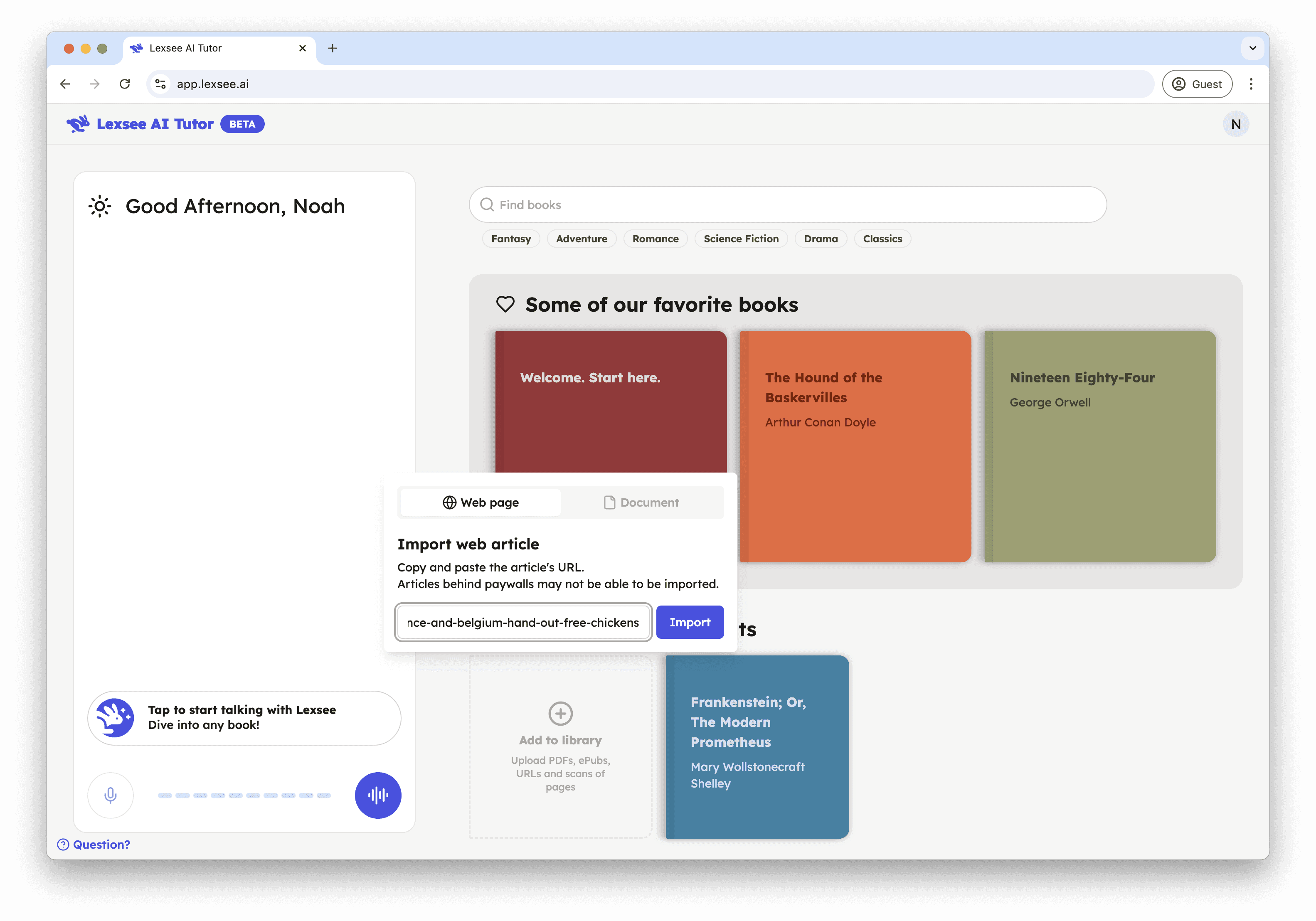1316x921 pixels.
Task: Click the article URL input field
Action: 523,622
